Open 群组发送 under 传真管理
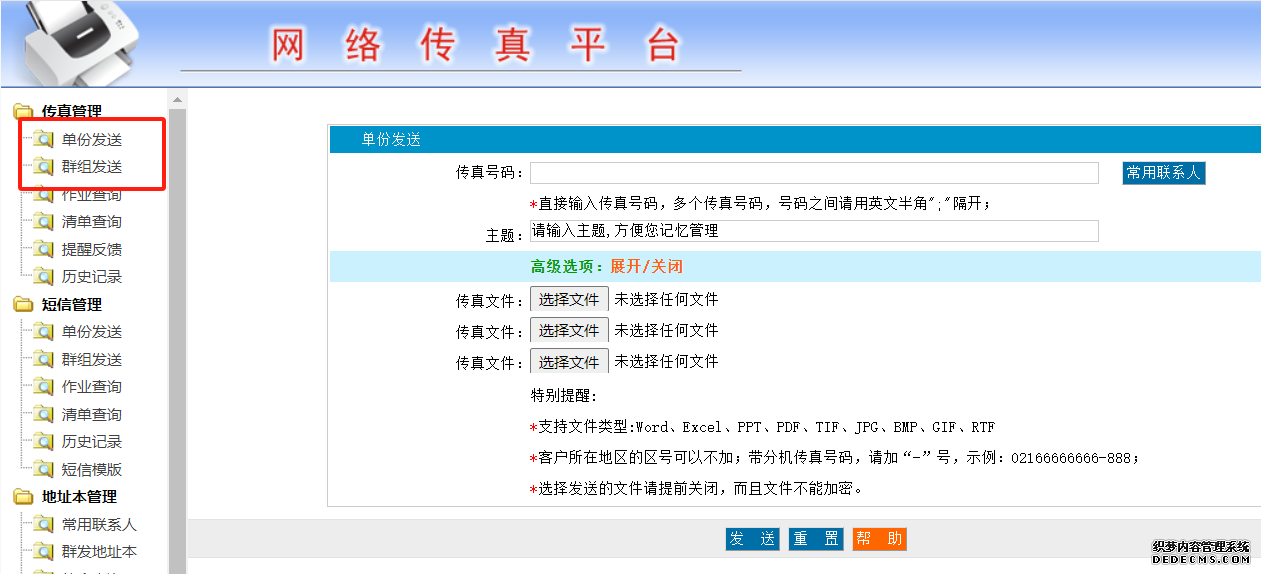 (x=92, y=167)
